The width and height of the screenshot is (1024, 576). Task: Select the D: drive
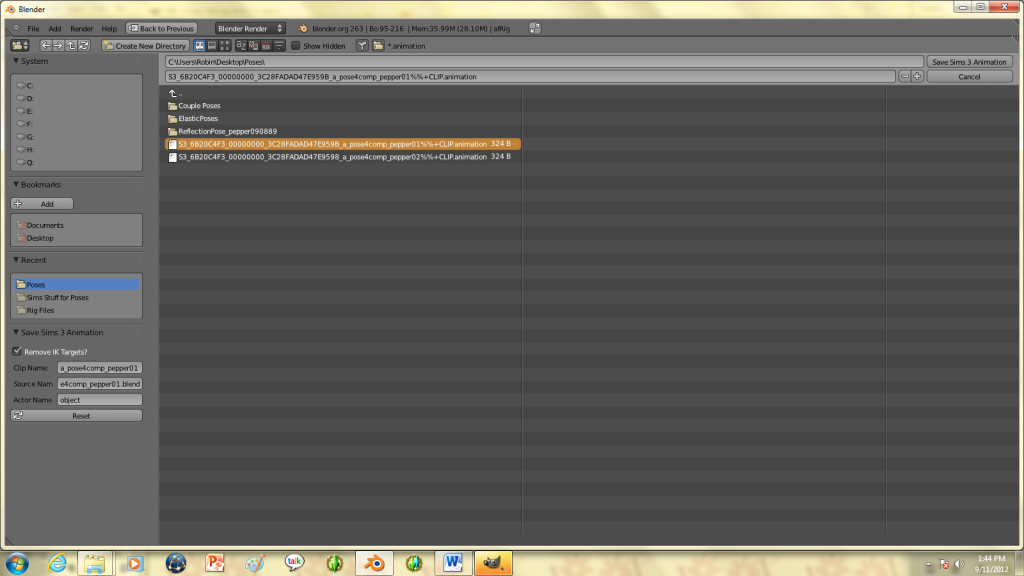(76, 99)
